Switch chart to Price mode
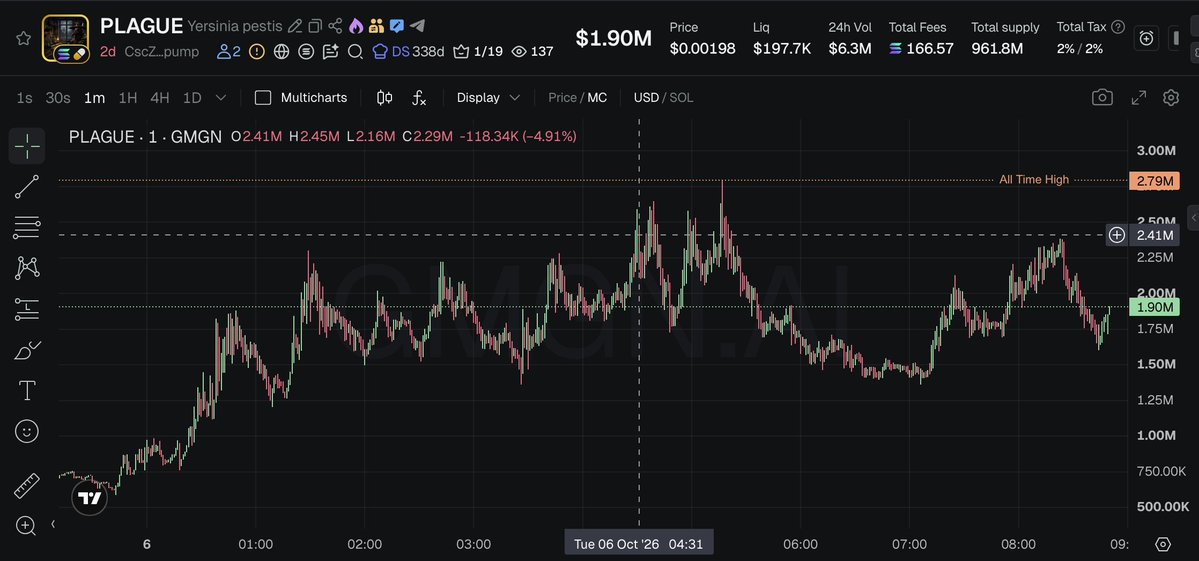The width and height of the screenshot is (1199, 561). tap(562, 98)
